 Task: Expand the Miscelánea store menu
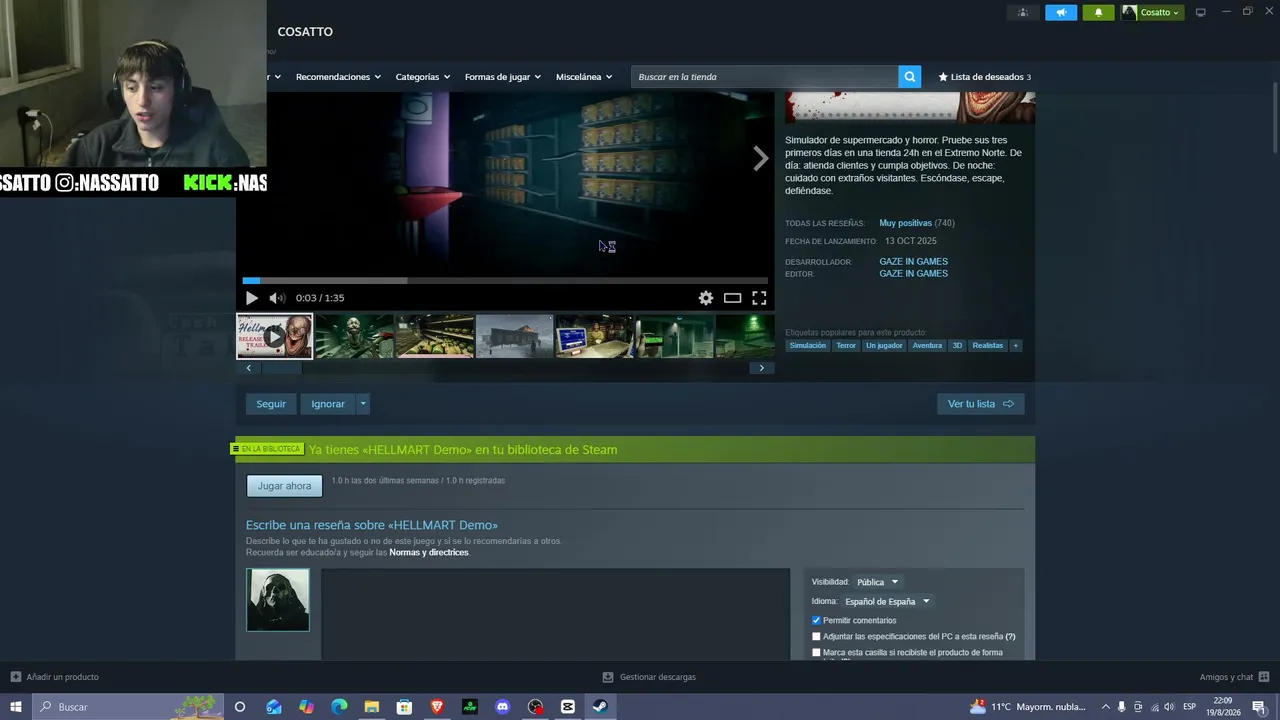[x=584, y=77]
